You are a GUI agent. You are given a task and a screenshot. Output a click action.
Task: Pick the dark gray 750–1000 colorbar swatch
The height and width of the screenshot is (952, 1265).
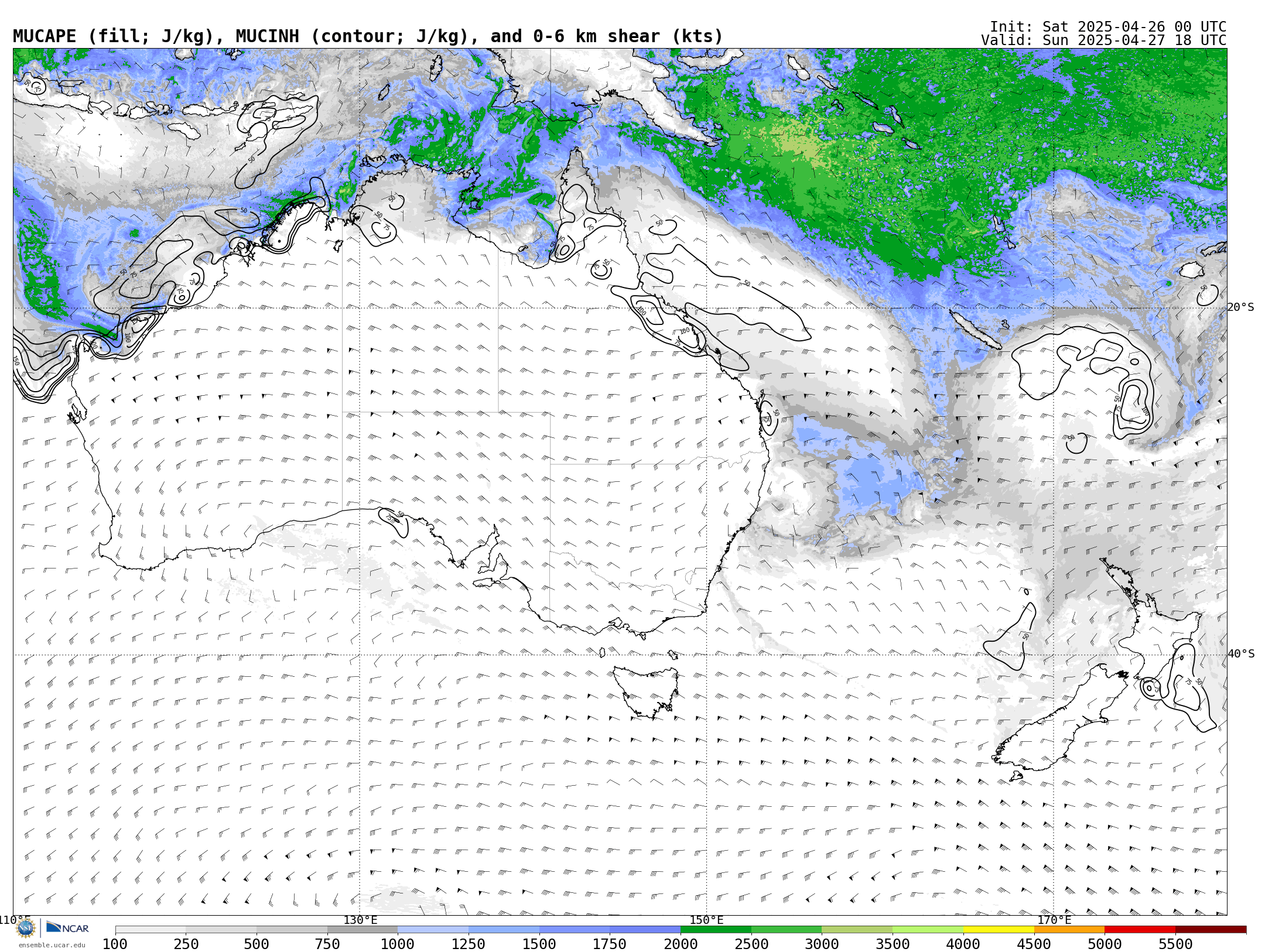tap(363, 930)
